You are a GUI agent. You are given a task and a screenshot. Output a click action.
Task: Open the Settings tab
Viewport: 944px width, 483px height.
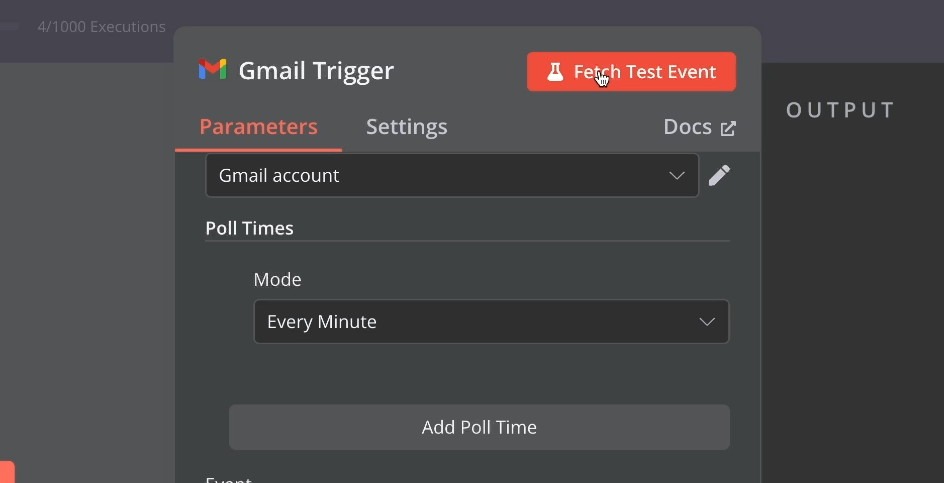(x=406, y=127)
